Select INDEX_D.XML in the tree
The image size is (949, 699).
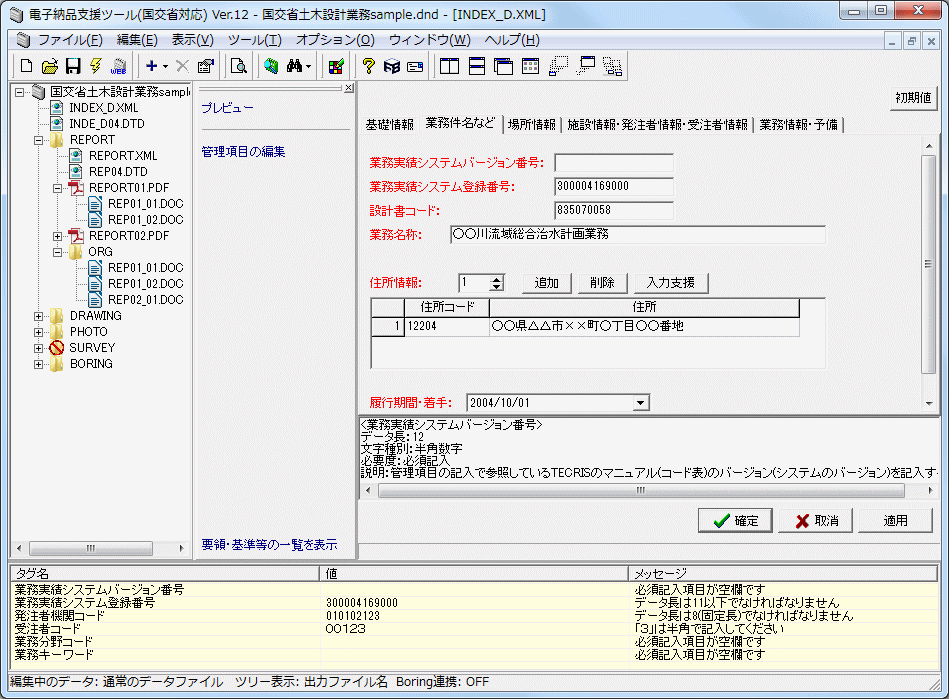[103, 108]
